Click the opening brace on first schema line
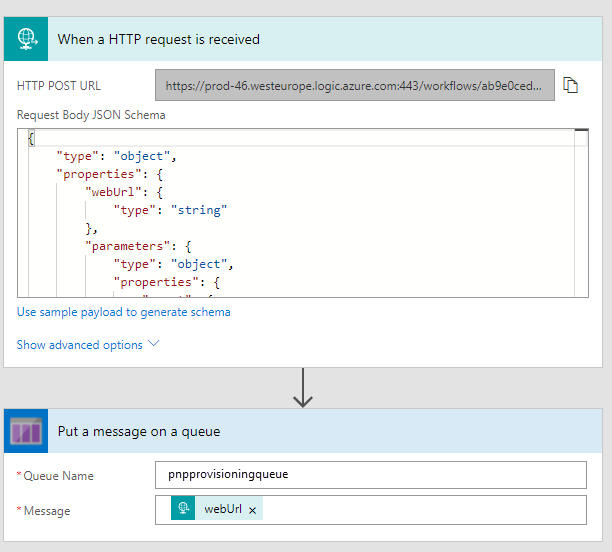Screen dimensions: 612x552 [x=31, y=138]
